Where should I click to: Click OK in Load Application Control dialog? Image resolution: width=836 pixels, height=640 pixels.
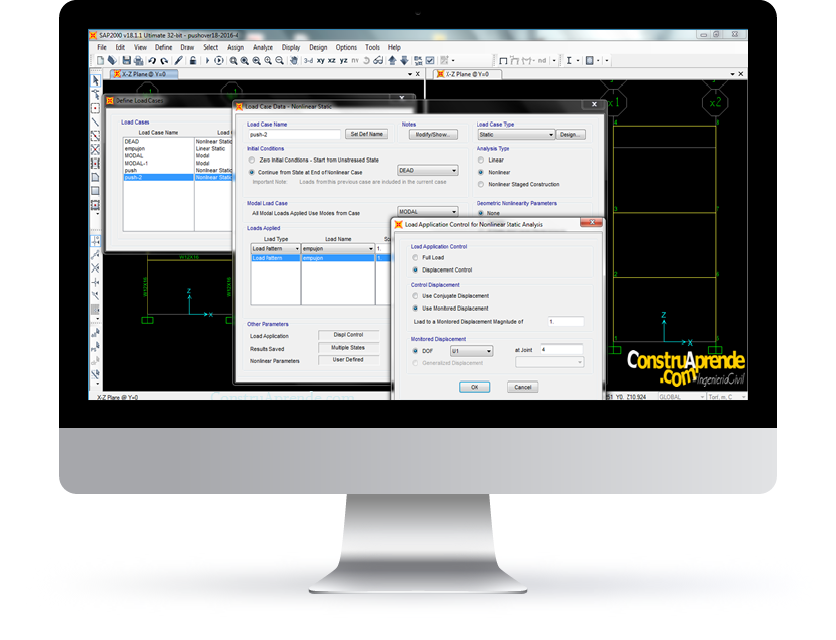[475, 387]
